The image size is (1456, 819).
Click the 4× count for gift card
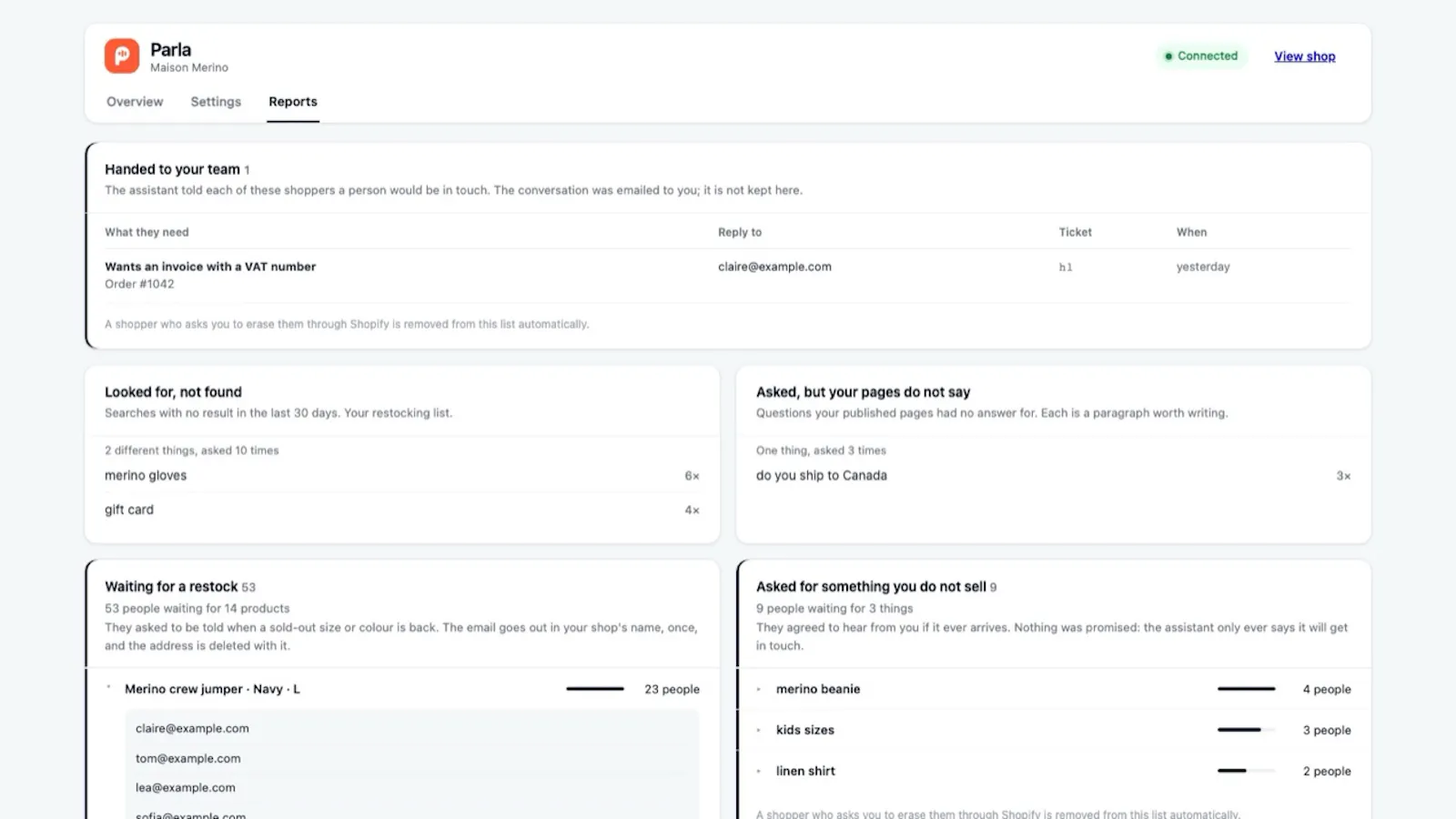(x=692, y=511)
